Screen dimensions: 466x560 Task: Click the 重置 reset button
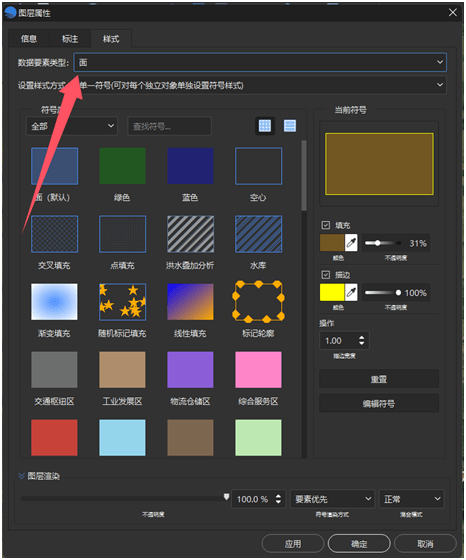coord(379,379)
